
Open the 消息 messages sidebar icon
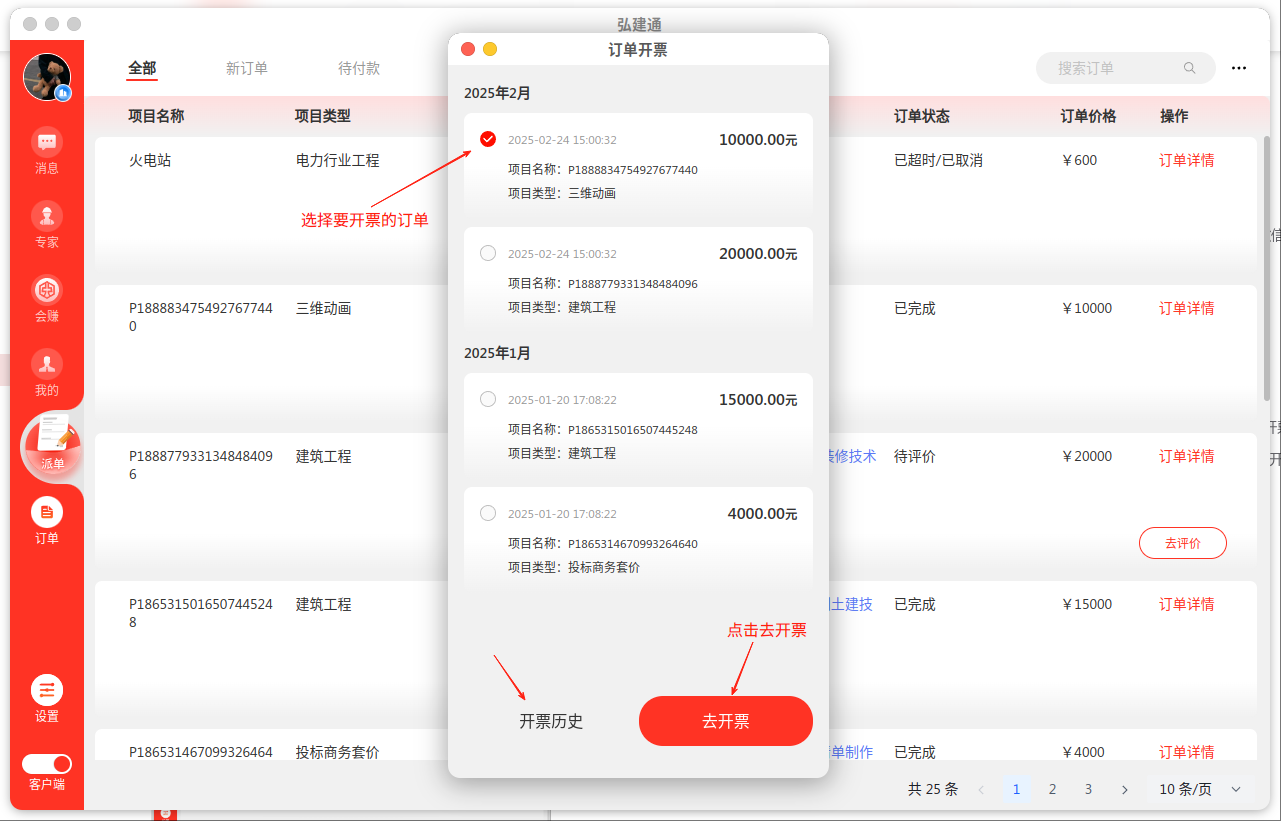point(47,142)
